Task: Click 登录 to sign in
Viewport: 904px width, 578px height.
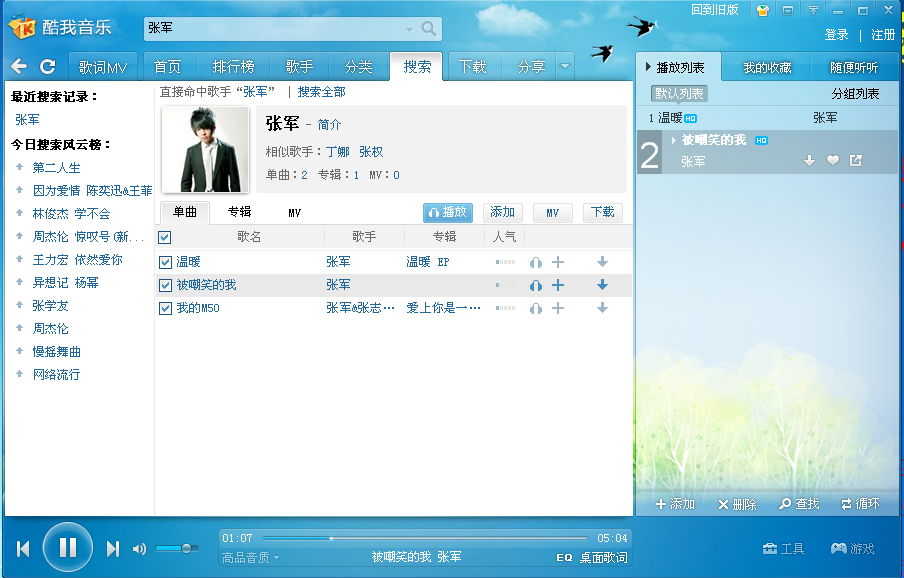Action: (x=836, y=35)
